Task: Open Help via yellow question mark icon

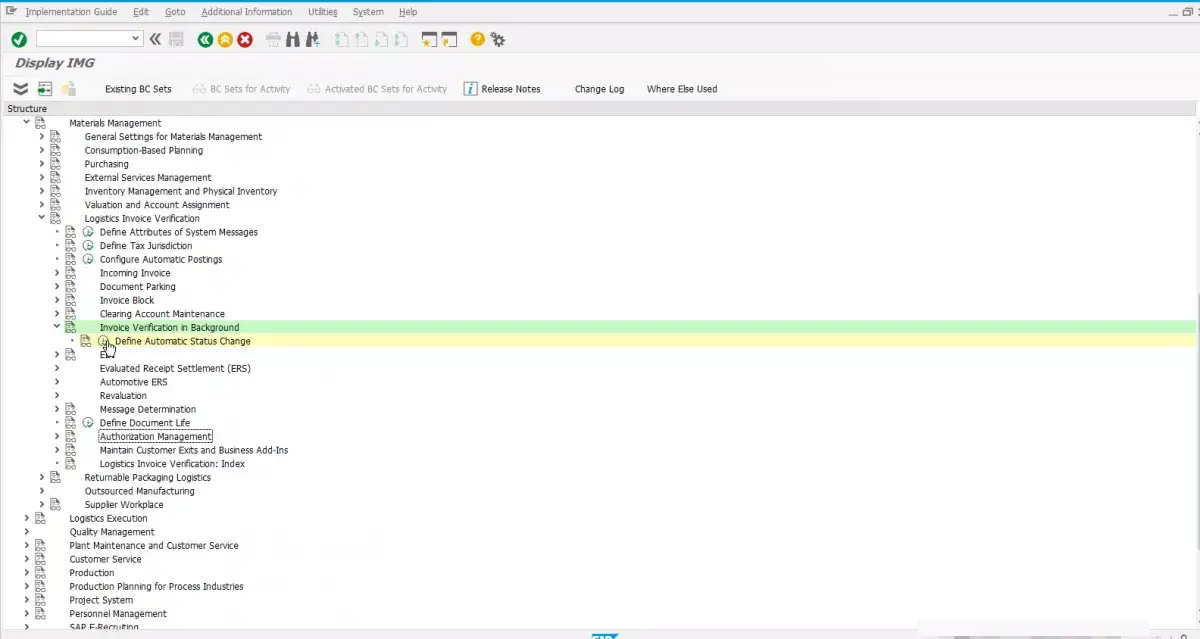Action: coord(477,39)
